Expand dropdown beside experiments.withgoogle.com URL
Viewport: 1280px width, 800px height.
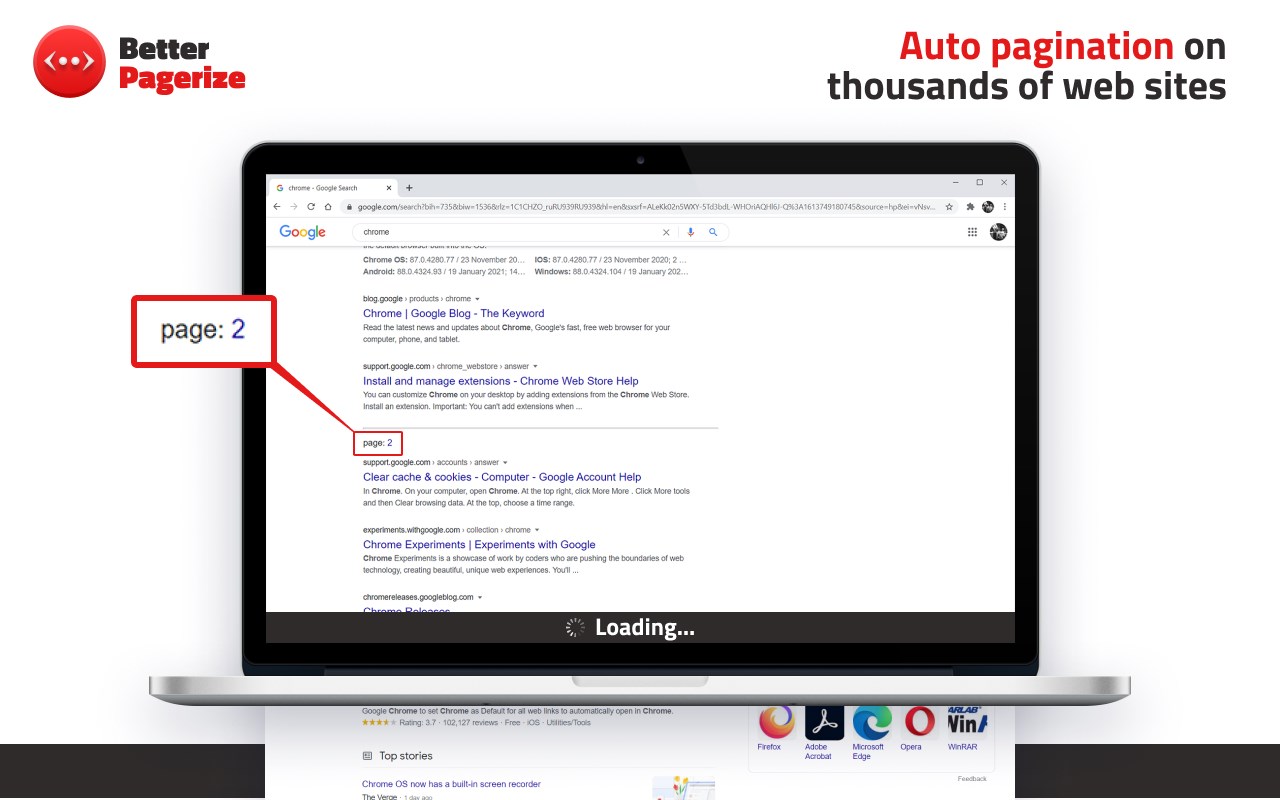[537, 530]
